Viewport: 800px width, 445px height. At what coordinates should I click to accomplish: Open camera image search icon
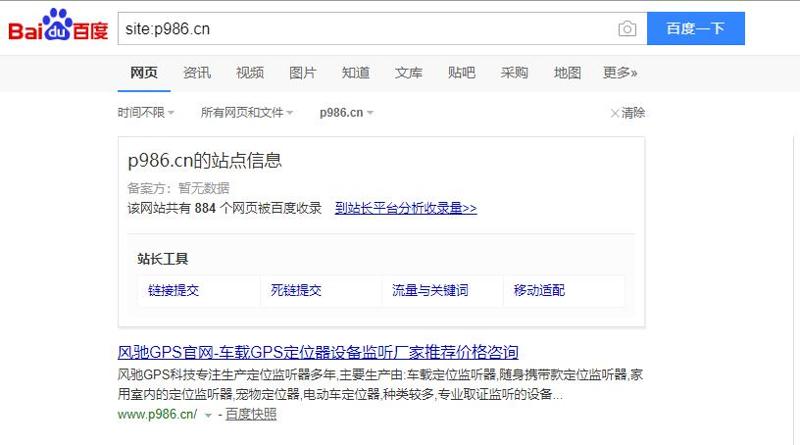click(627, 29)
